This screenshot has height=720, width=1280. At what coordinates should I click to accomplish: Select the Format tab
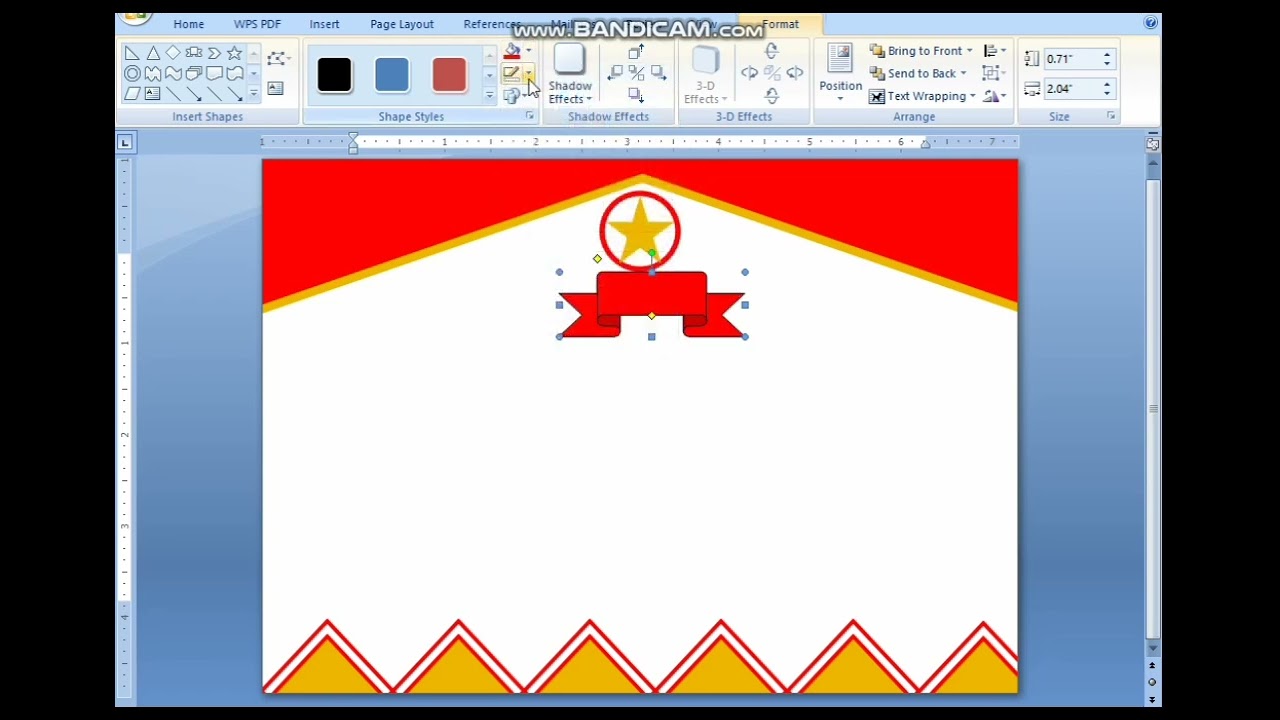tap(780, 24)
